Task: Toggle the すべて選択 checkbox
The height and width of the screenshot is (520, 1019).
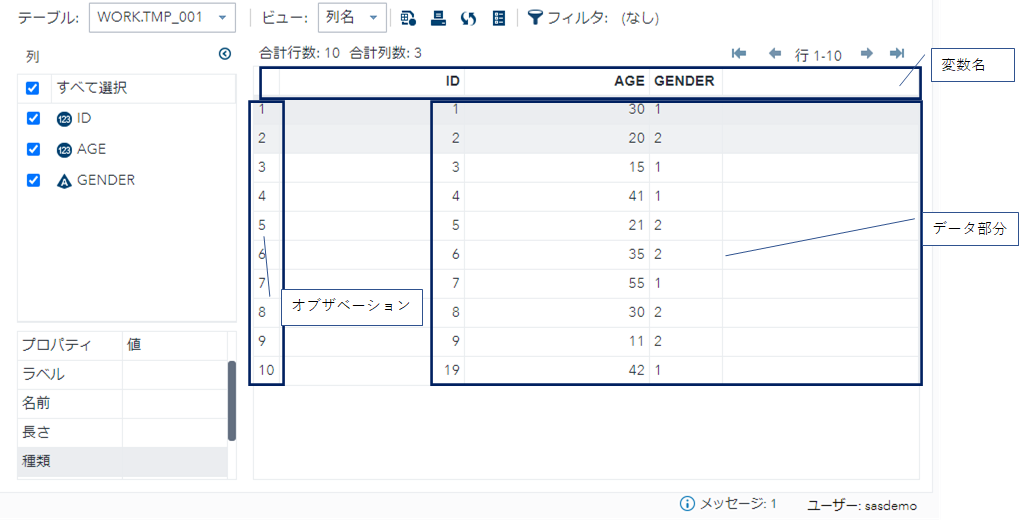Action: (32, 88)
